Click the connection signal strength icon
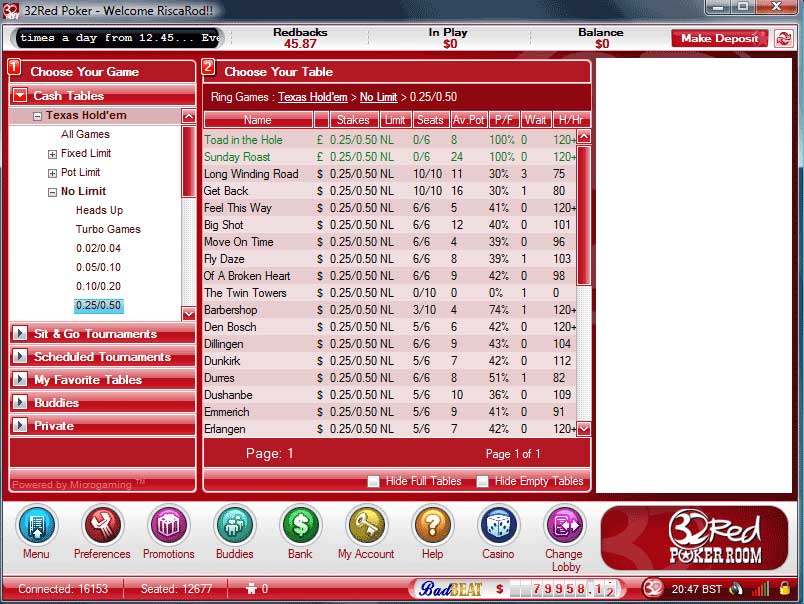804x604 pixels. point(761,589)
